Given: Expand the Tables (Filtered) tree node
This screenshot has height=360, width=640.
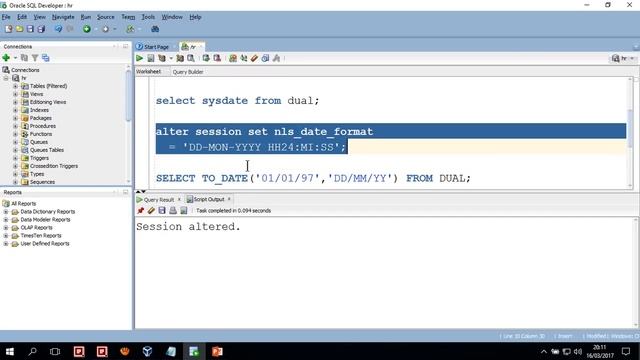Looking at the screenshot, I should [x=16, y=86].
